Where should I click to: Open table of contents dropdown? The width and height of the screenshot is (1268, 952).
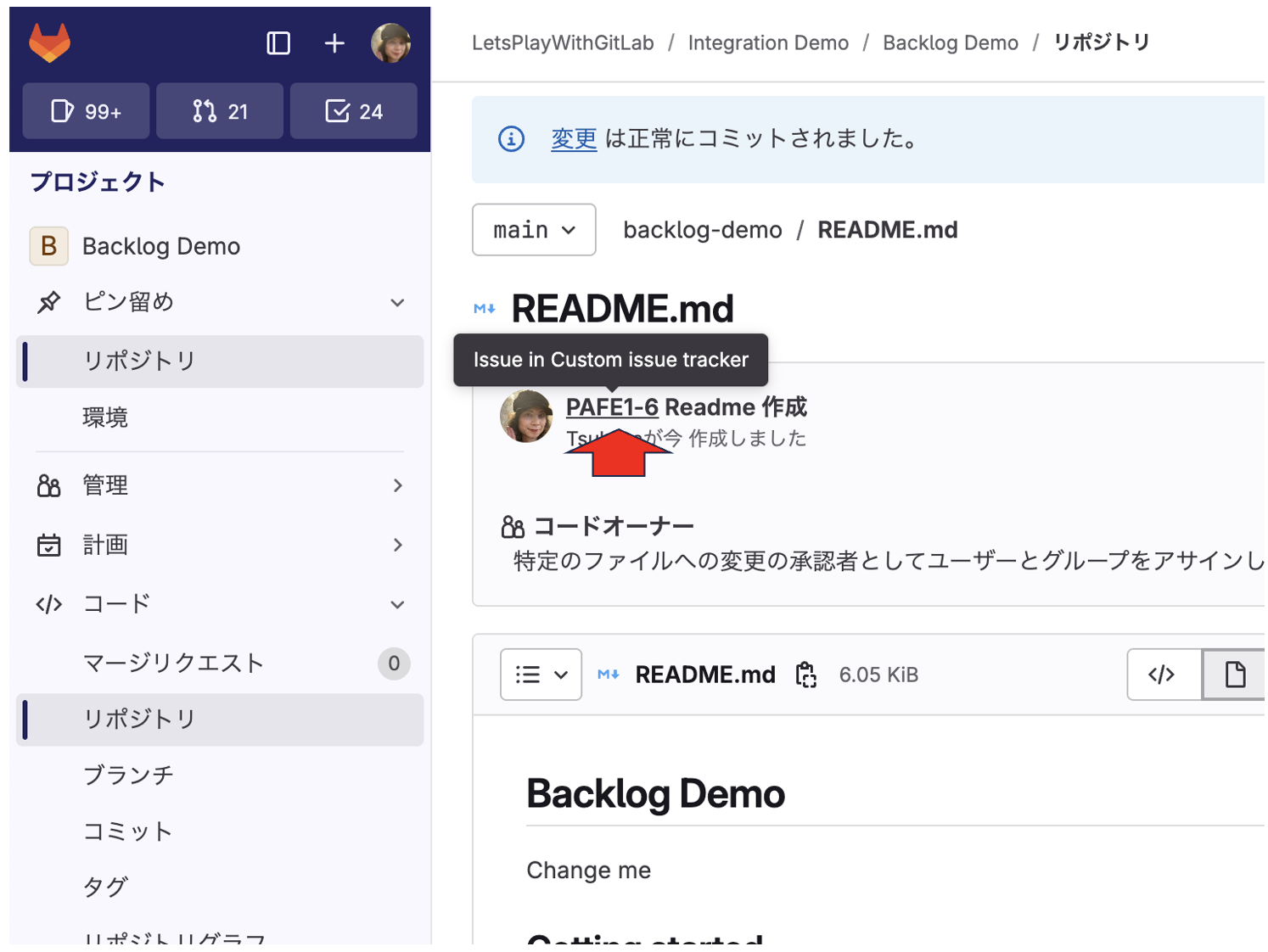[541, 675]
